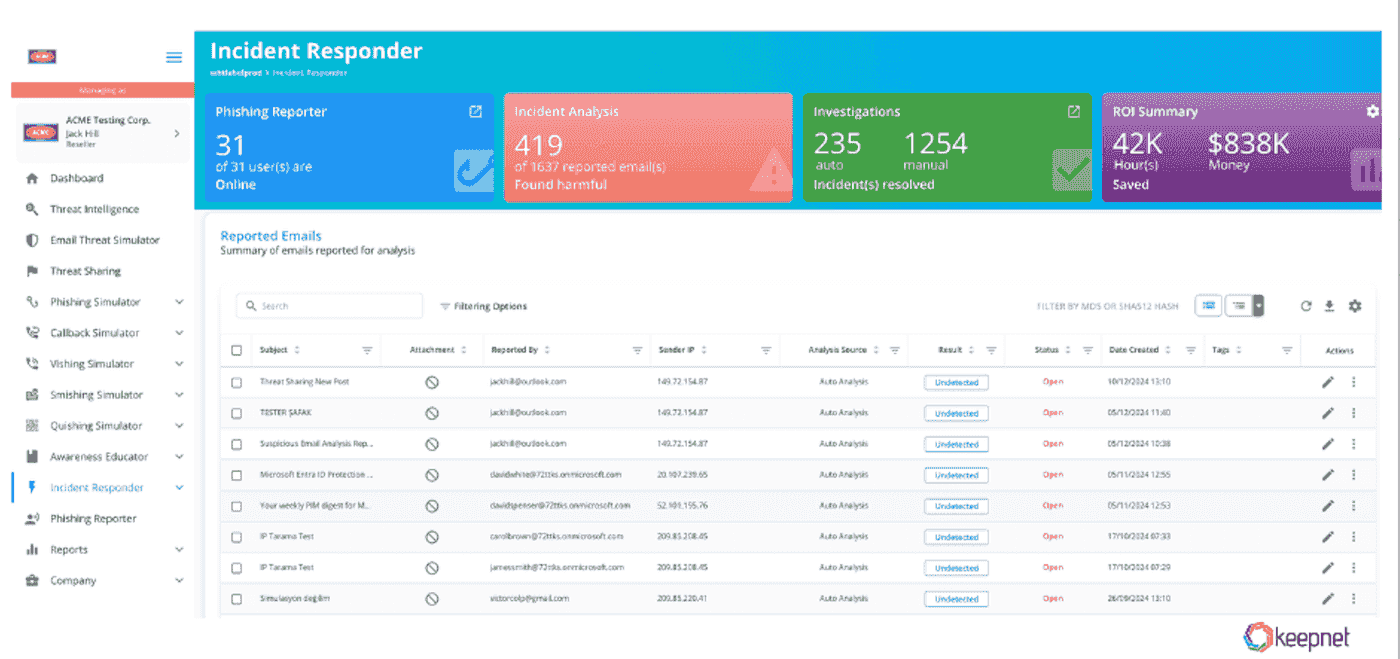
Task: Sort by the Attachment column
Action: click(464, 350)
